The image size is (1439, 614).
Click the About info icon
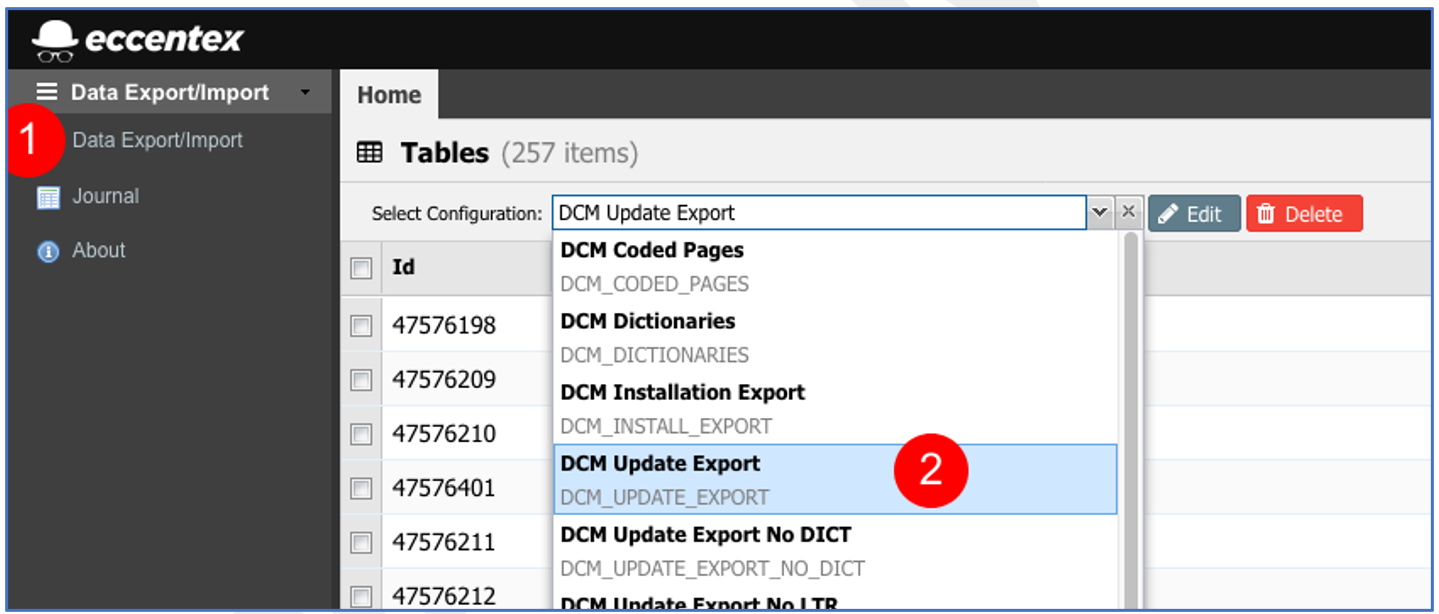click(x=48, y=251)
